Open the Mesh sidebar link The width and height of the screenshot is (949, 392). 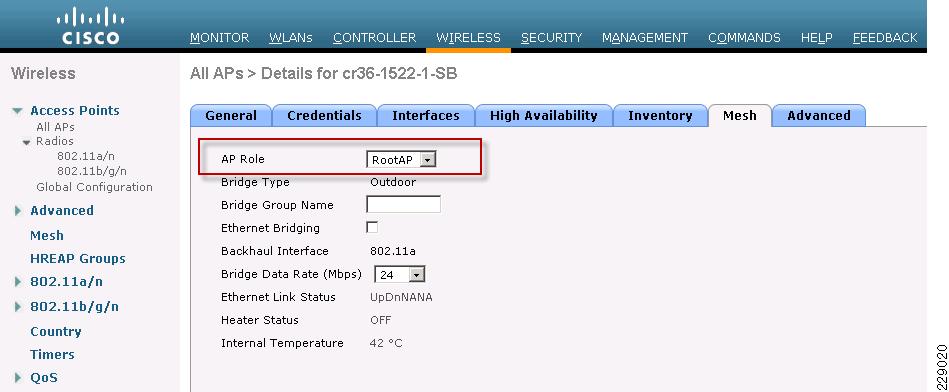[x=47, y=235]
